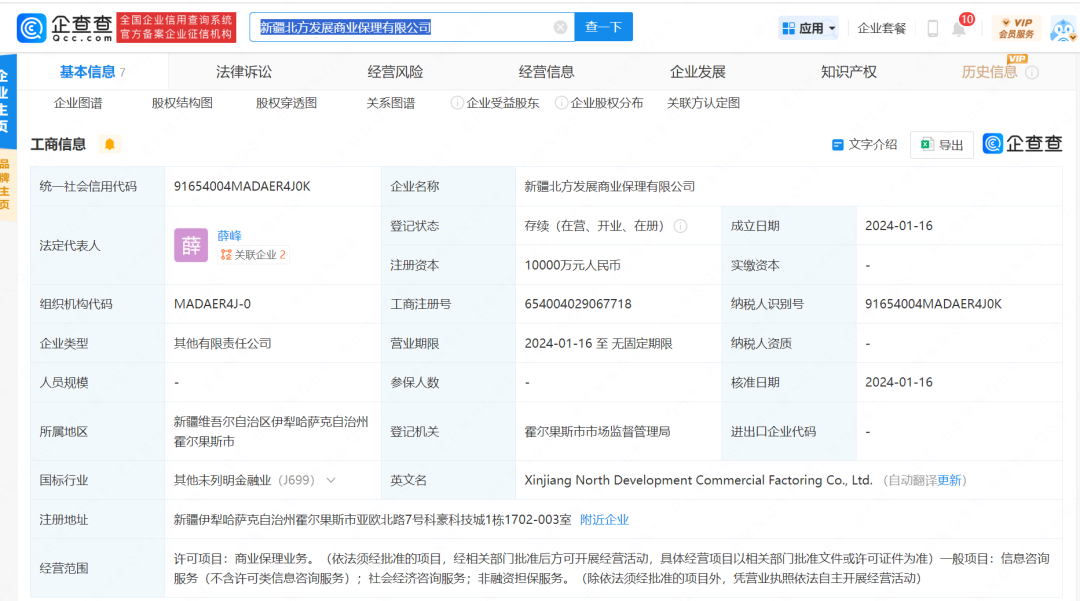This screenshot has width=1080, height=601.
Task: Click the info icon next to 登记状态
Action: (680, 226)
